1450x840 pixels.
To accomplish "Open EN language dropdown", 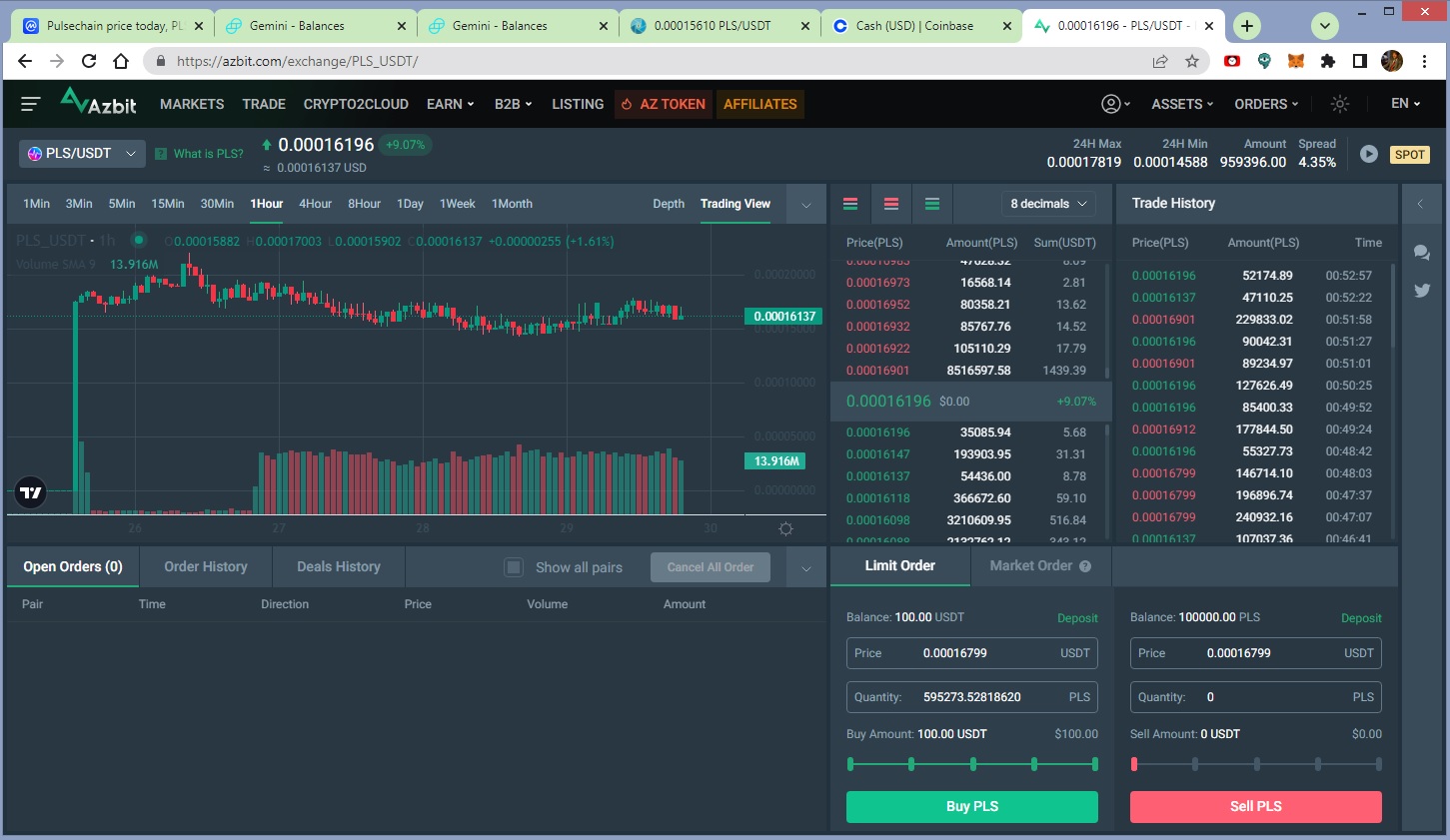I will coord(1405,104).
